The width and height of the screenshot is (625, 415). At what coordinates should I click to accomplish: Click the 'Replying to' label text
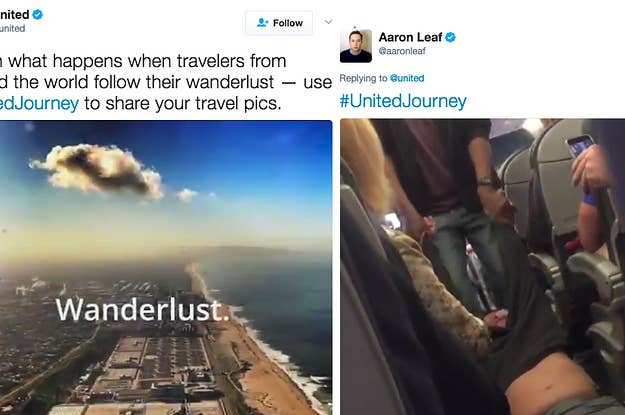tap(364, 78)
